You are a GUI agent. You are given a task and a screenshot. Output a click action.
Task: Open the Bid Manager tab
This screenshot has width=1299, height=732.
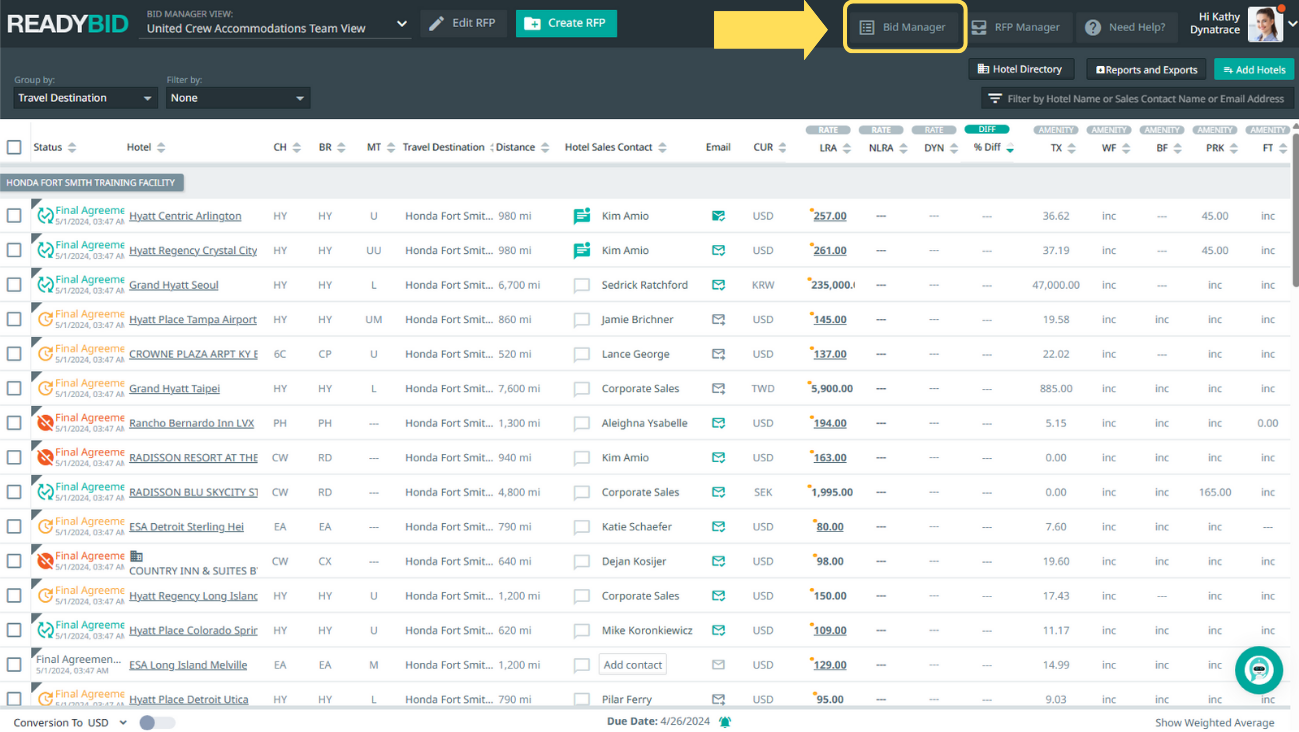904,27
